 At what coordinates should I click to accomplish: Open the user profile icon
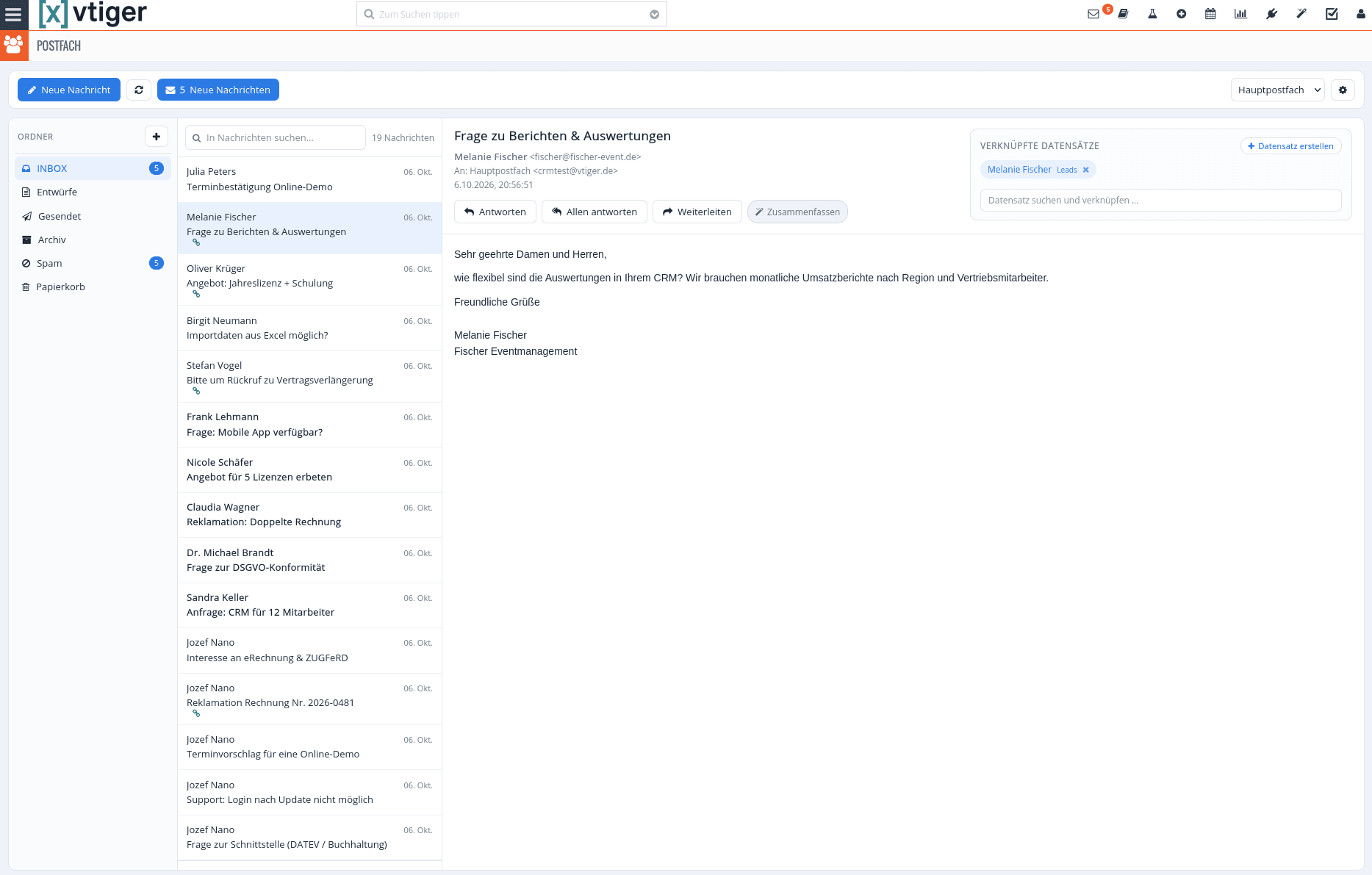[x=1361, y=14]
